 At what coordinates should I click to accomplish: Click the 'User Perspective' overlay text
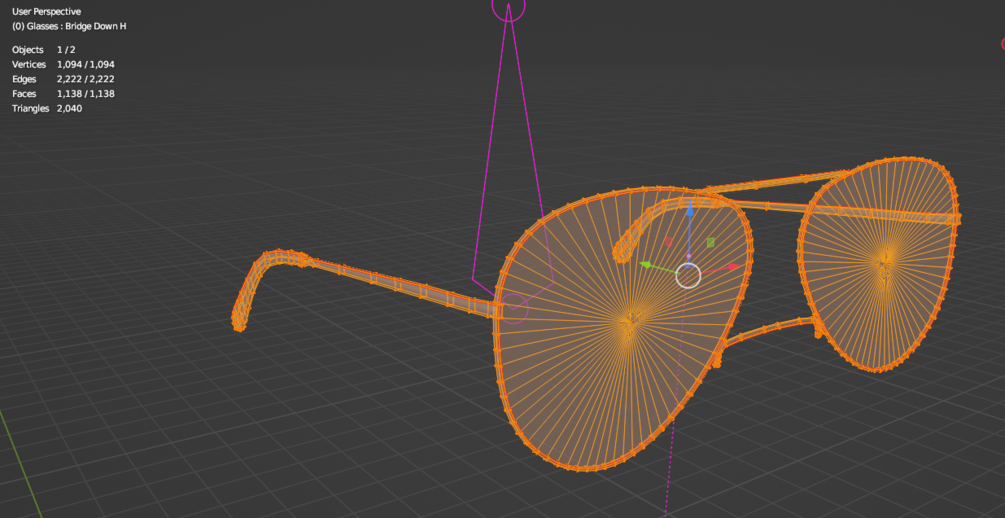coord(47,12)
